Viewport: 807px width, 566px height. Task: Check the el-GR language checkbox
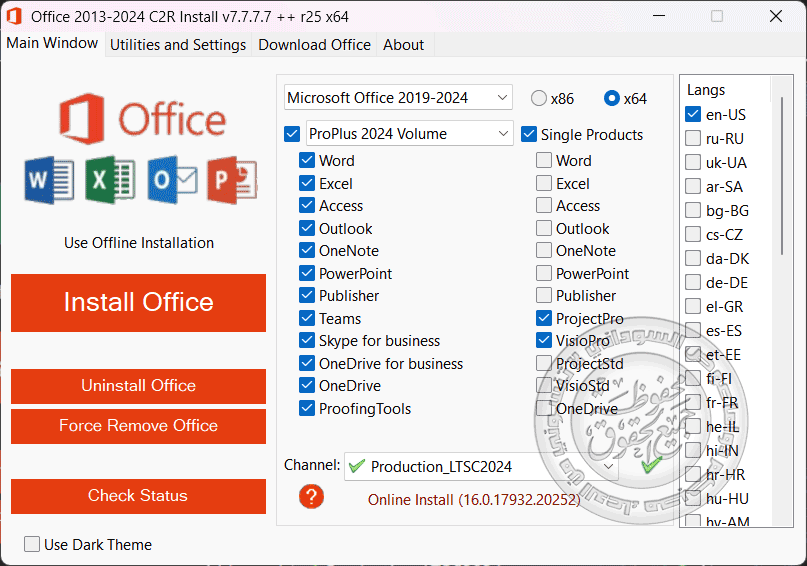[x=693, y=306]
